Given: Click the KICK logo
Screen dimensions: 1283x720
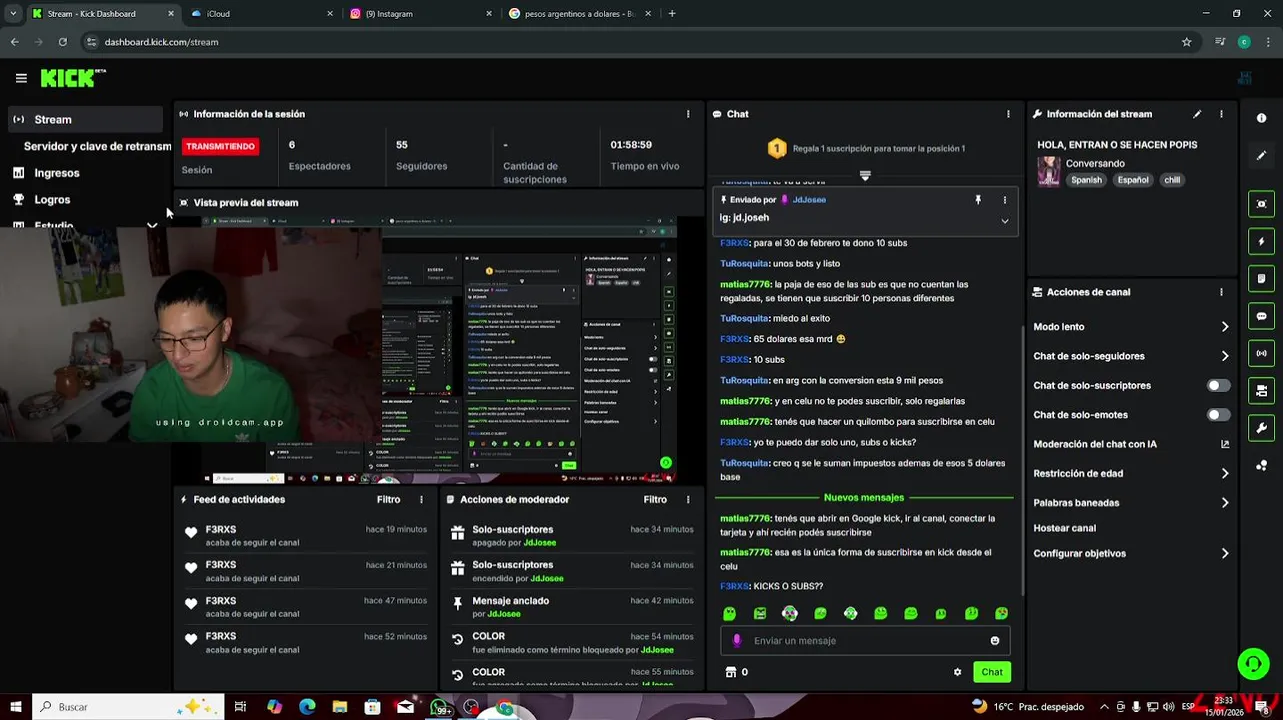Looking at the screenshot, I should (72, 78).
